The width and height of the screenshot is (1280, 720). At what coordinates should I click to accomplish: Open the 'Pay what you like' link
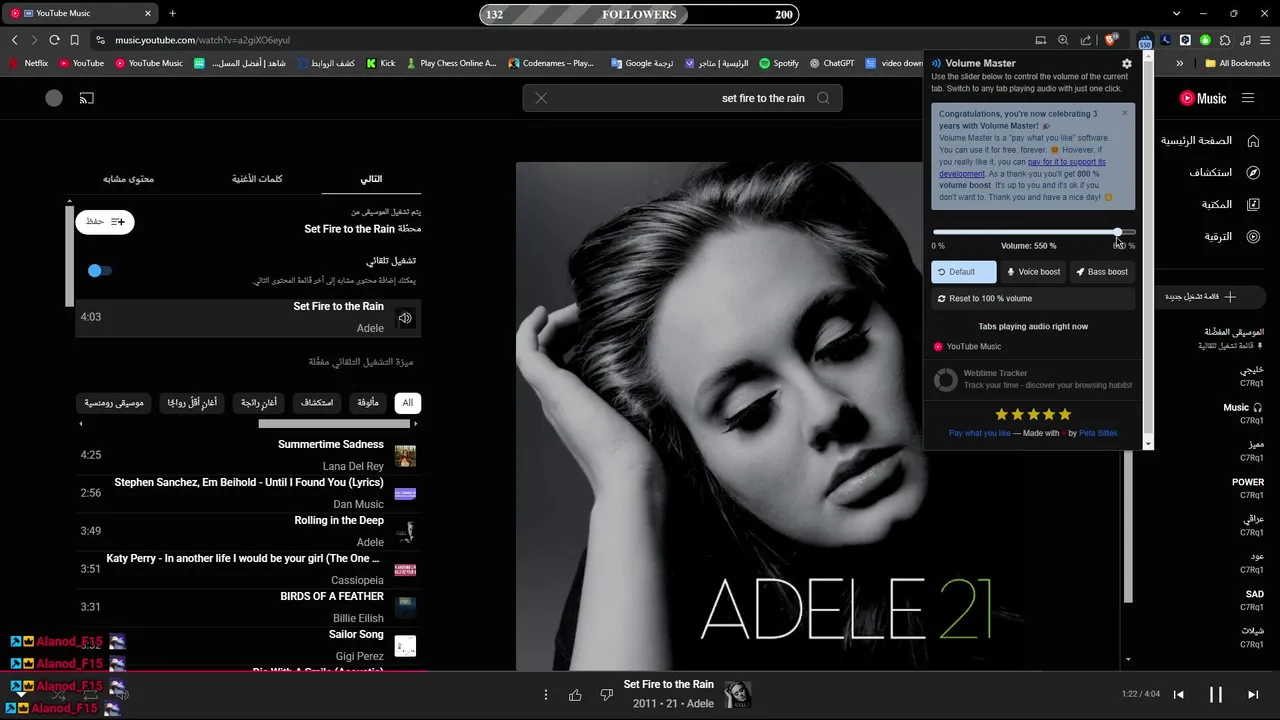(979, 433)
